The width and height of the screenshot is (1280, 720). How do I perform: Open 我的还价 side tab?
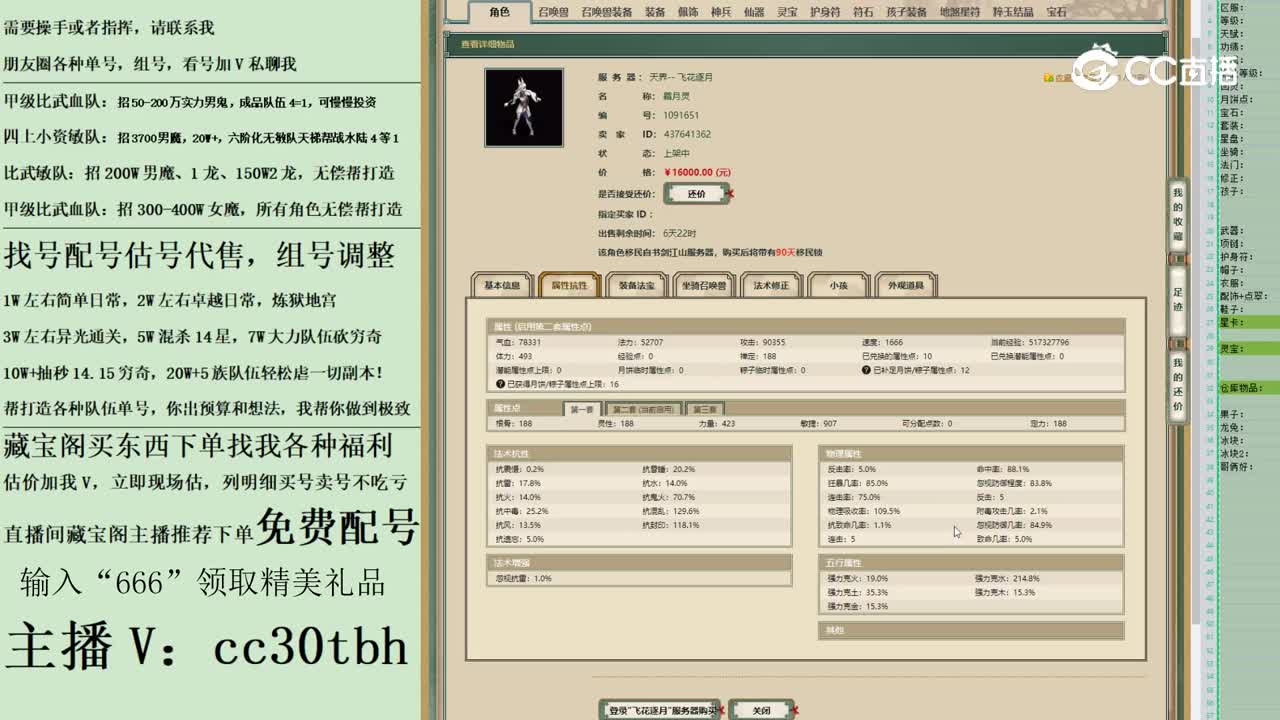point(1178,384)
